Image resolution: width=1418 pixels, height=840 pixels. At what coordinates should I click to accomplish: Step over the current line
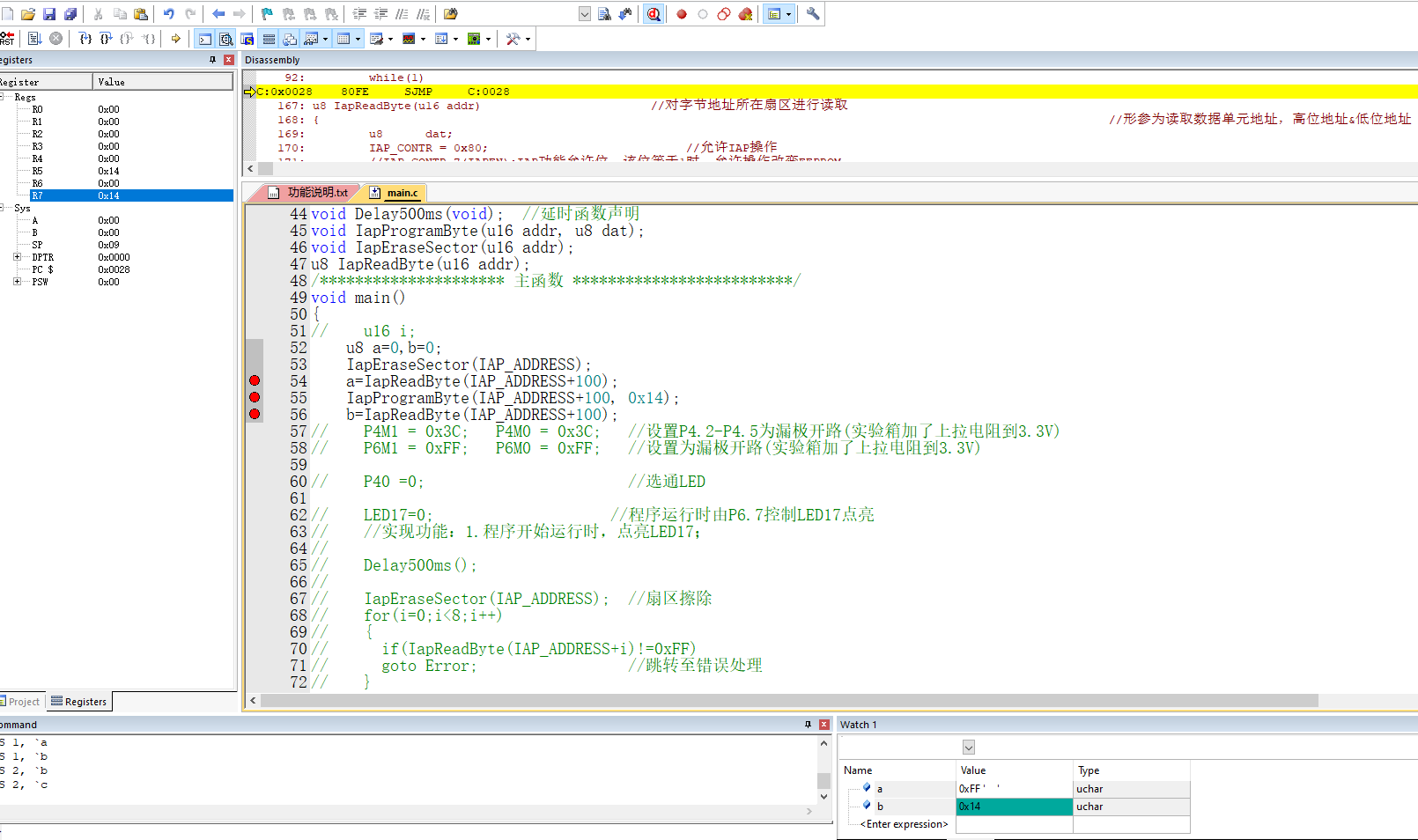107,39
